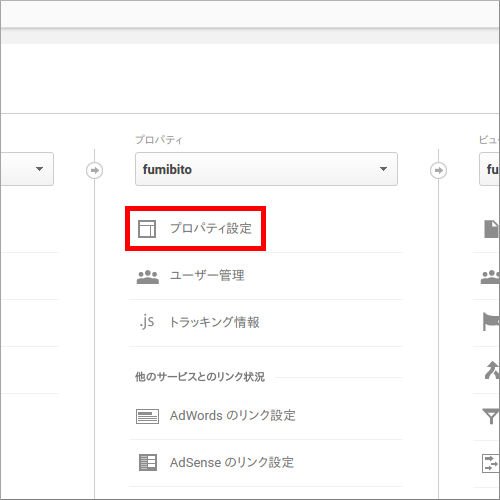500x500 pixels.
Task: Click the AdWords link icon
Action: tap(147, 416)
